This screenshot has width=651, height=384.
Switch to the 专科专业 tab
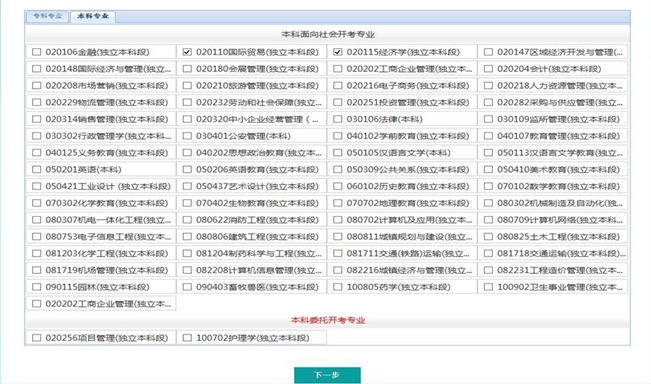click(x=48, y=16)
